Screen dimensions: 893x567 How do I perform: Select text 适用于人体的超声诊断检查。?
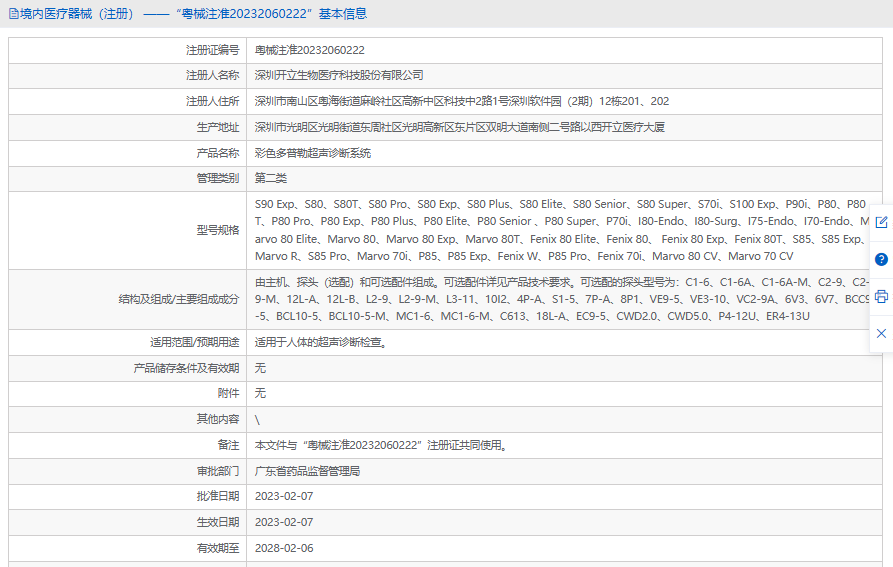click(321, 342)
